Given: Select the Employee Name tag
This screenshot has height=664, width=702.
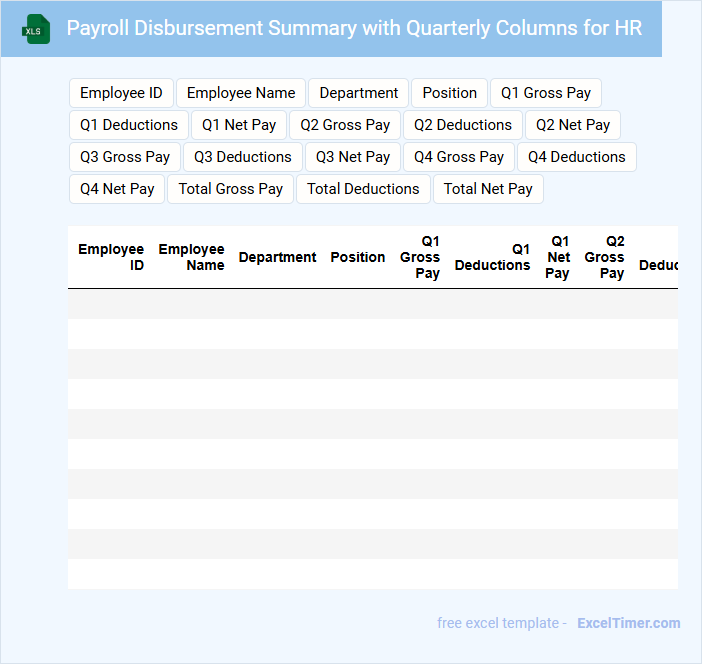Looking at the screenshot, I should [241, 93].
